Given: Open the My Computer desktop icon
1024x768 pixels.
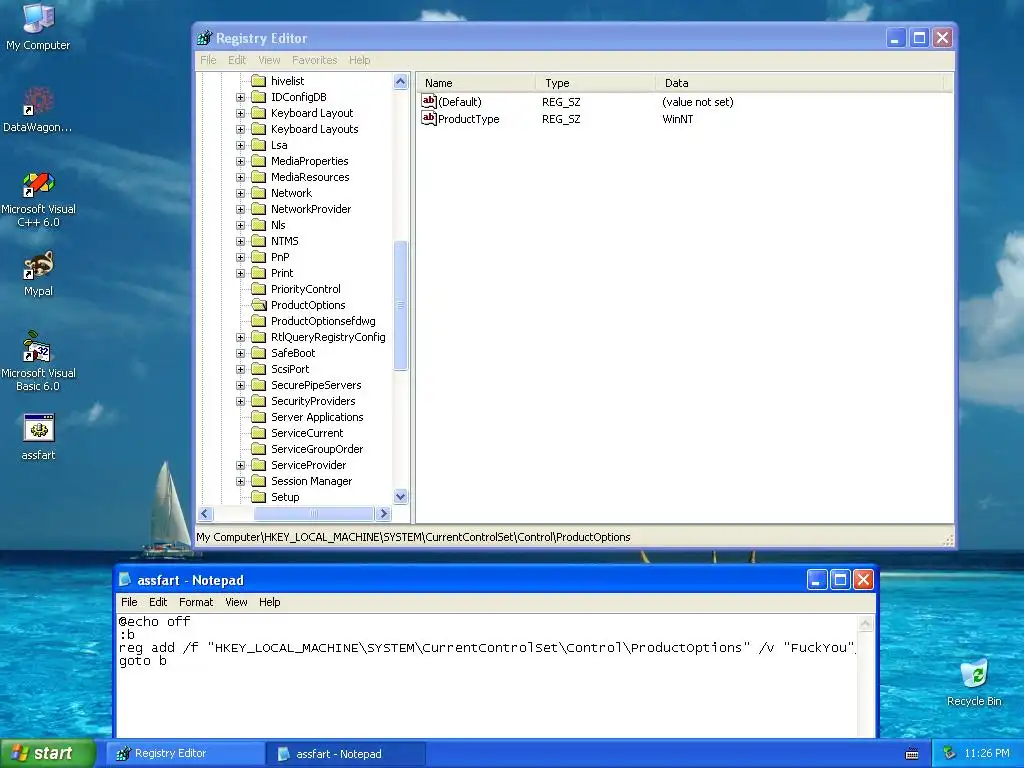Looking at the screenshot, I should [38, 26].
